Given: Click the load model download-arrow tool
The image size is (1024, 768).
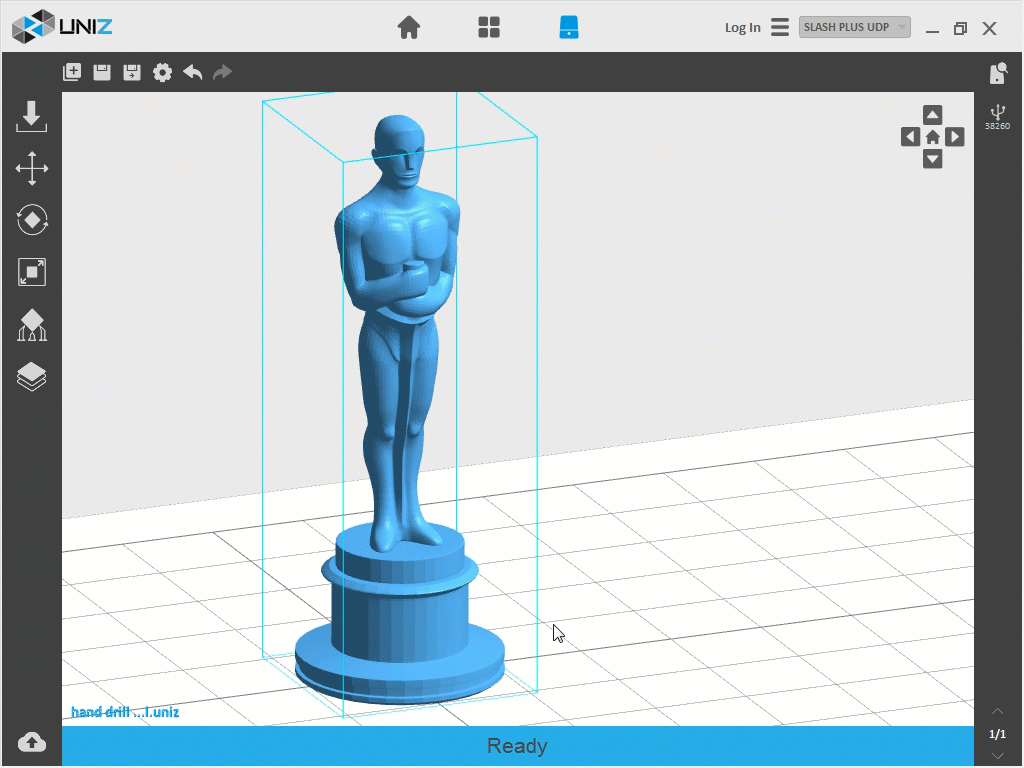Looking at the screenshot, I should click(x=31, y=116).
